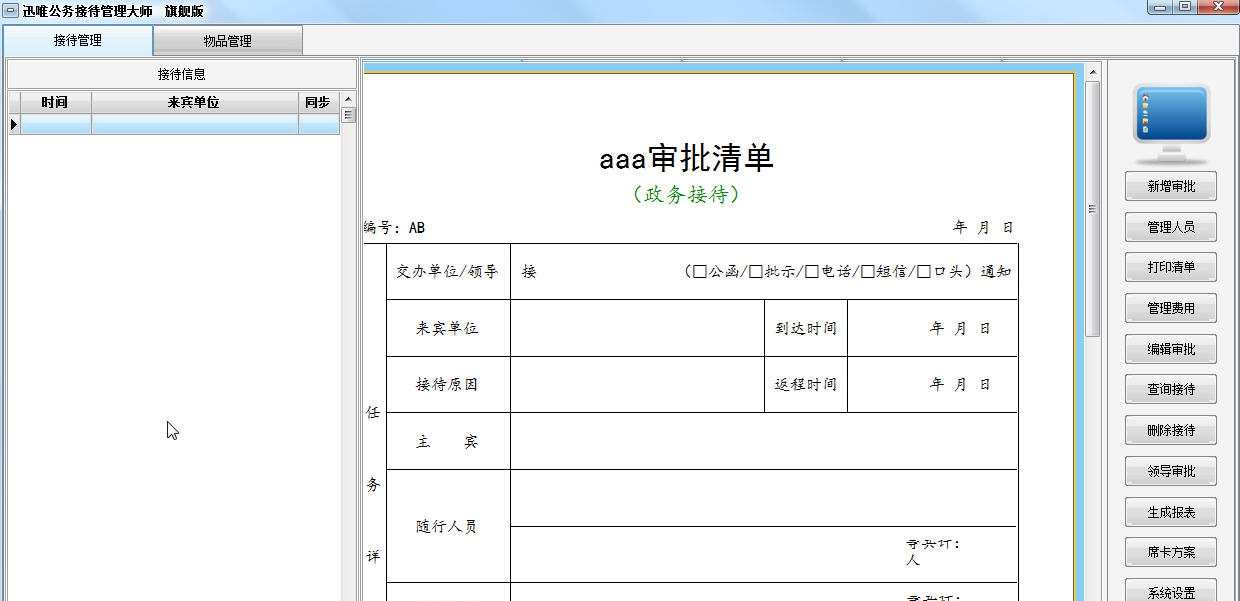Switch to the 物品管理 tab
This screenshot has width=1240, height=601.
(227, 40)
